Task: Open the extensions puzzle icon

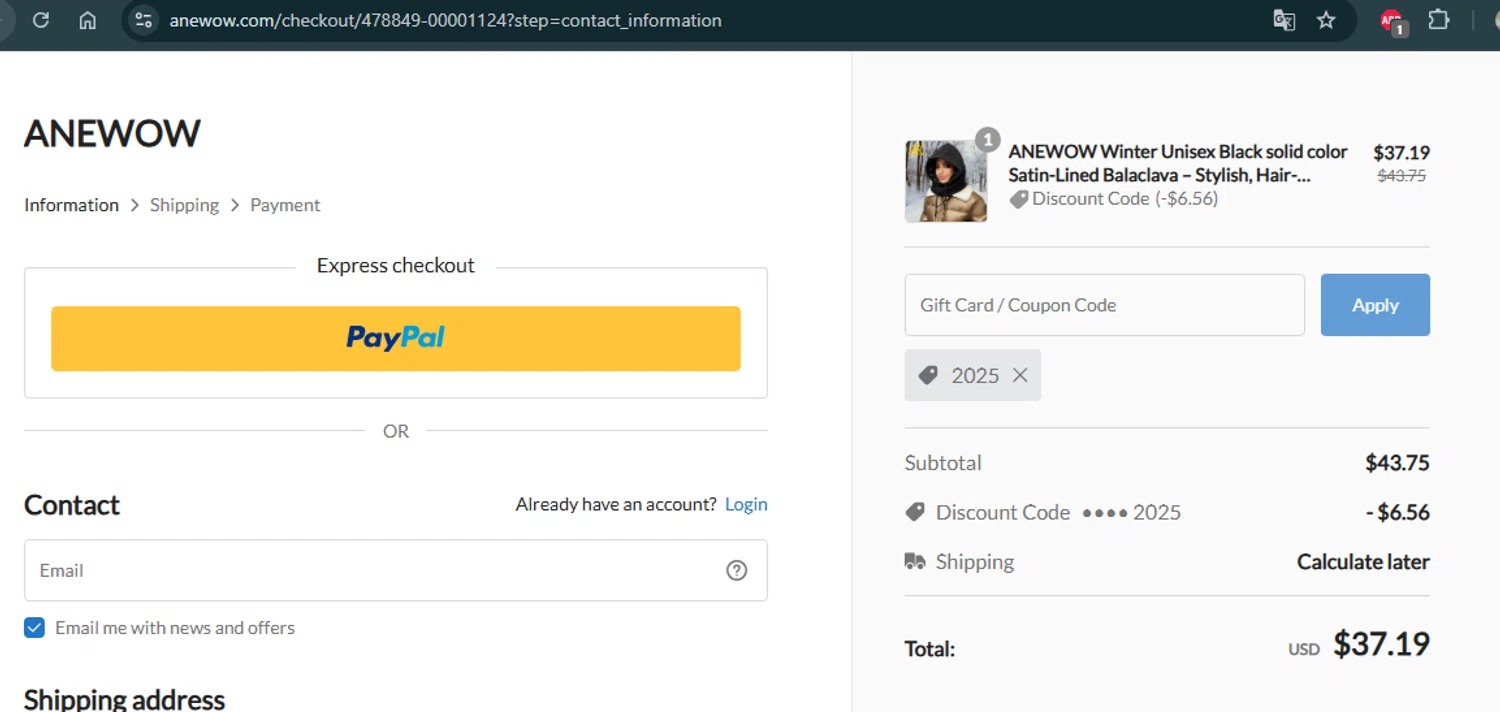Action: coord(1439,20)
